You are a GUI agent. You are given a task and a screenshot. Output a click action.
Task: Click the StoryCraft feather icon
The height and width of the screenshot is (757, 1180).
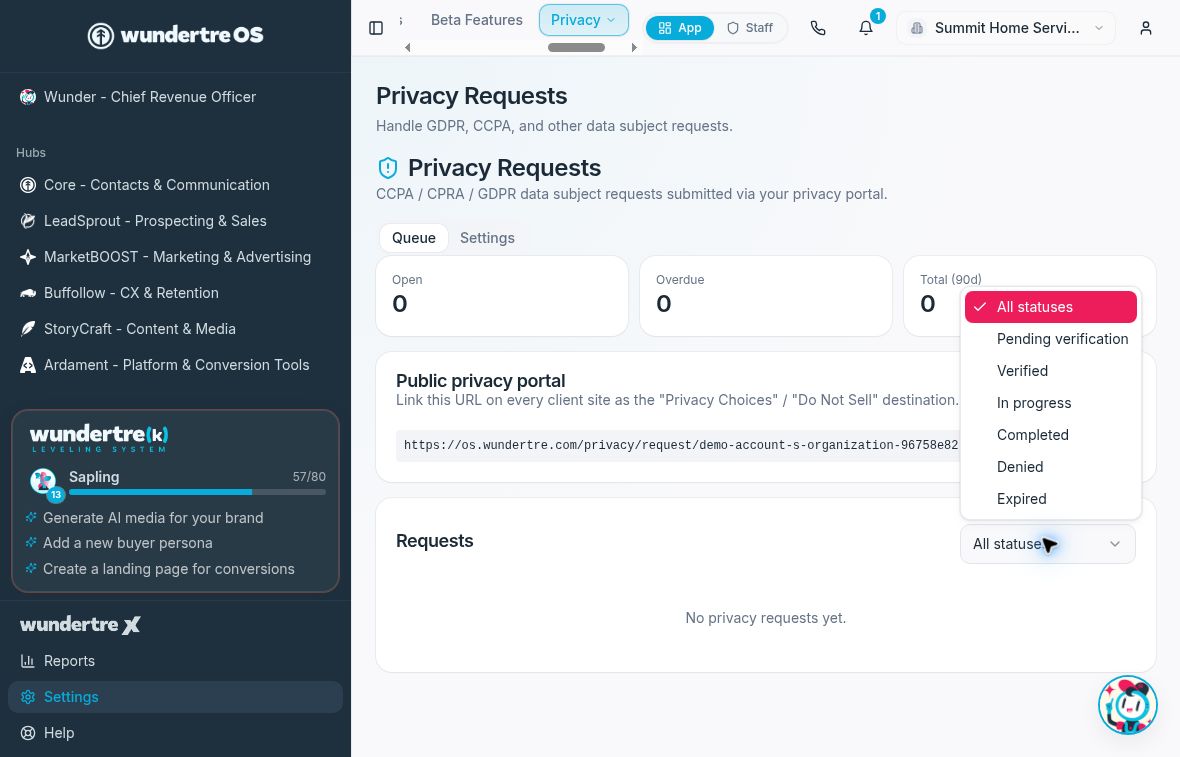28,329
